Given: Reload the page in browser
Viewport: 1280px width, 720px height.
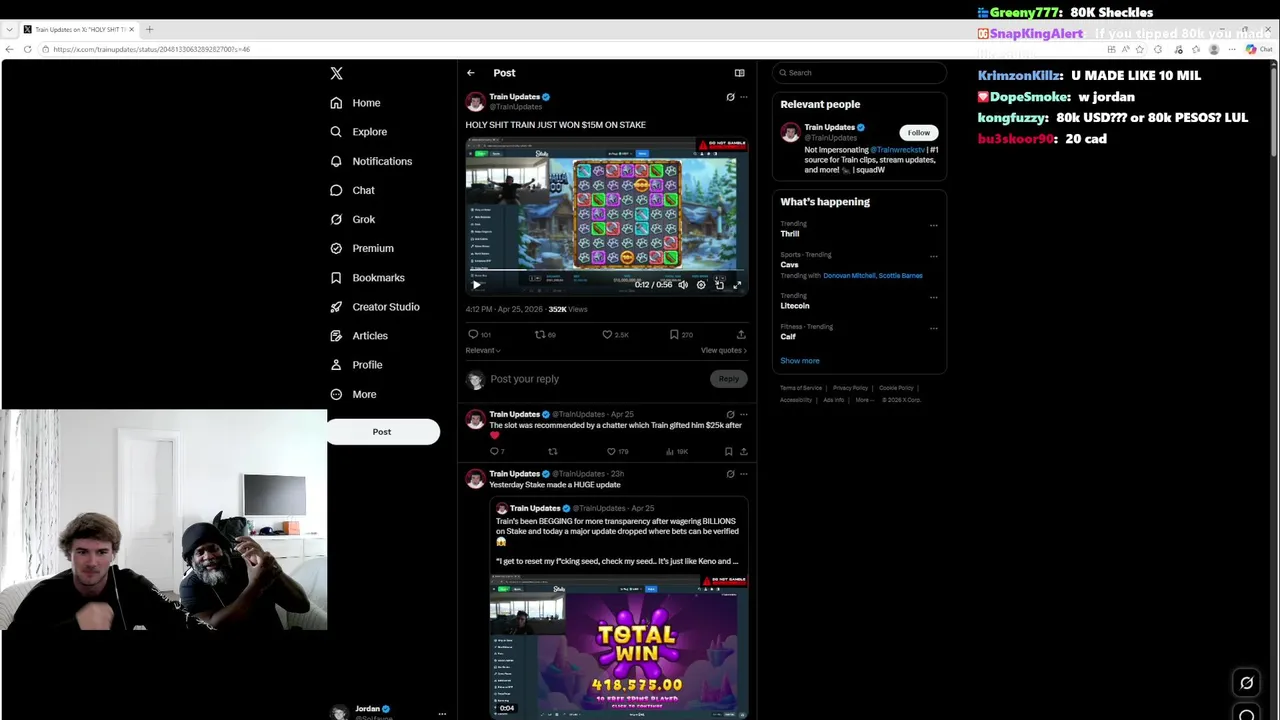Looking at the screenshot, I should pyautogui.click(x=28, y=49).
